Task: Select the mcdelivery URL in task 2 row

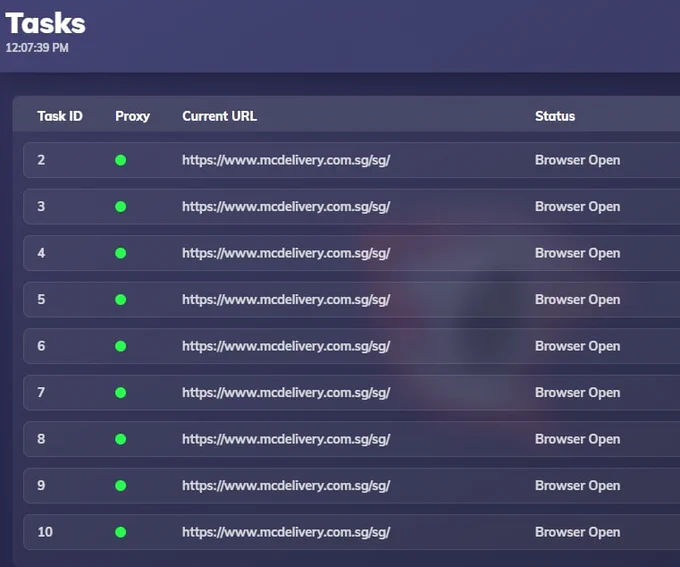Action: pos(286,161)
